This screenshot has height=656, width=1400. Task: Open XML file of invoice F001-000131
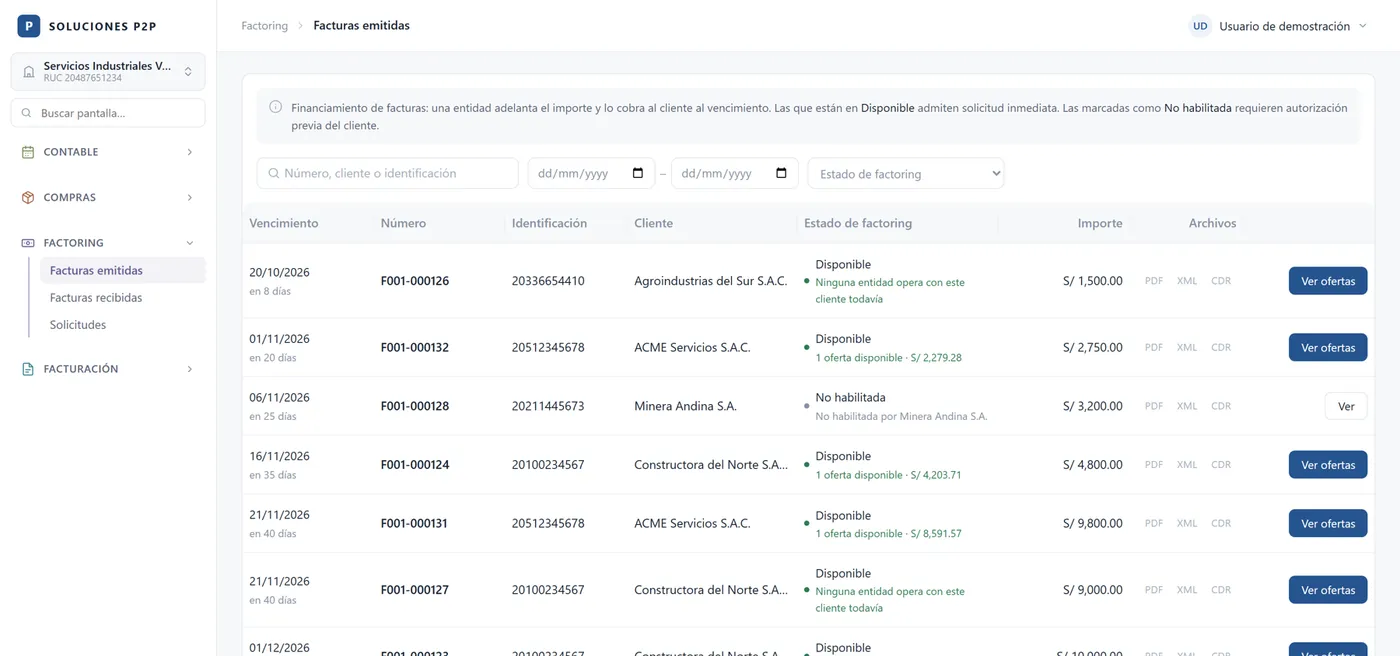[1187, 523]
